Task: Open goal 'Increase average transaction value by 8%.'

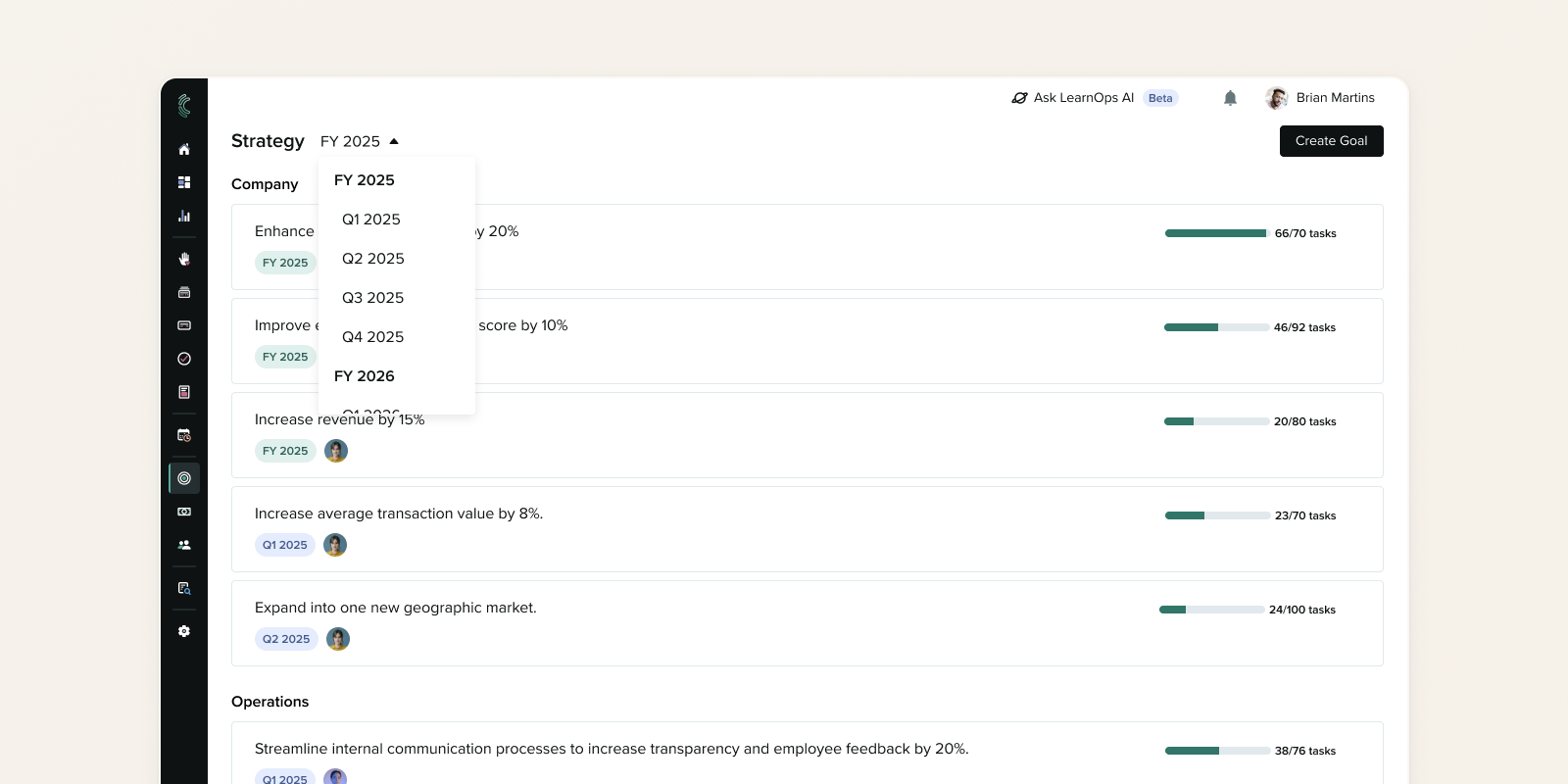Action: [x=808, y=529]
